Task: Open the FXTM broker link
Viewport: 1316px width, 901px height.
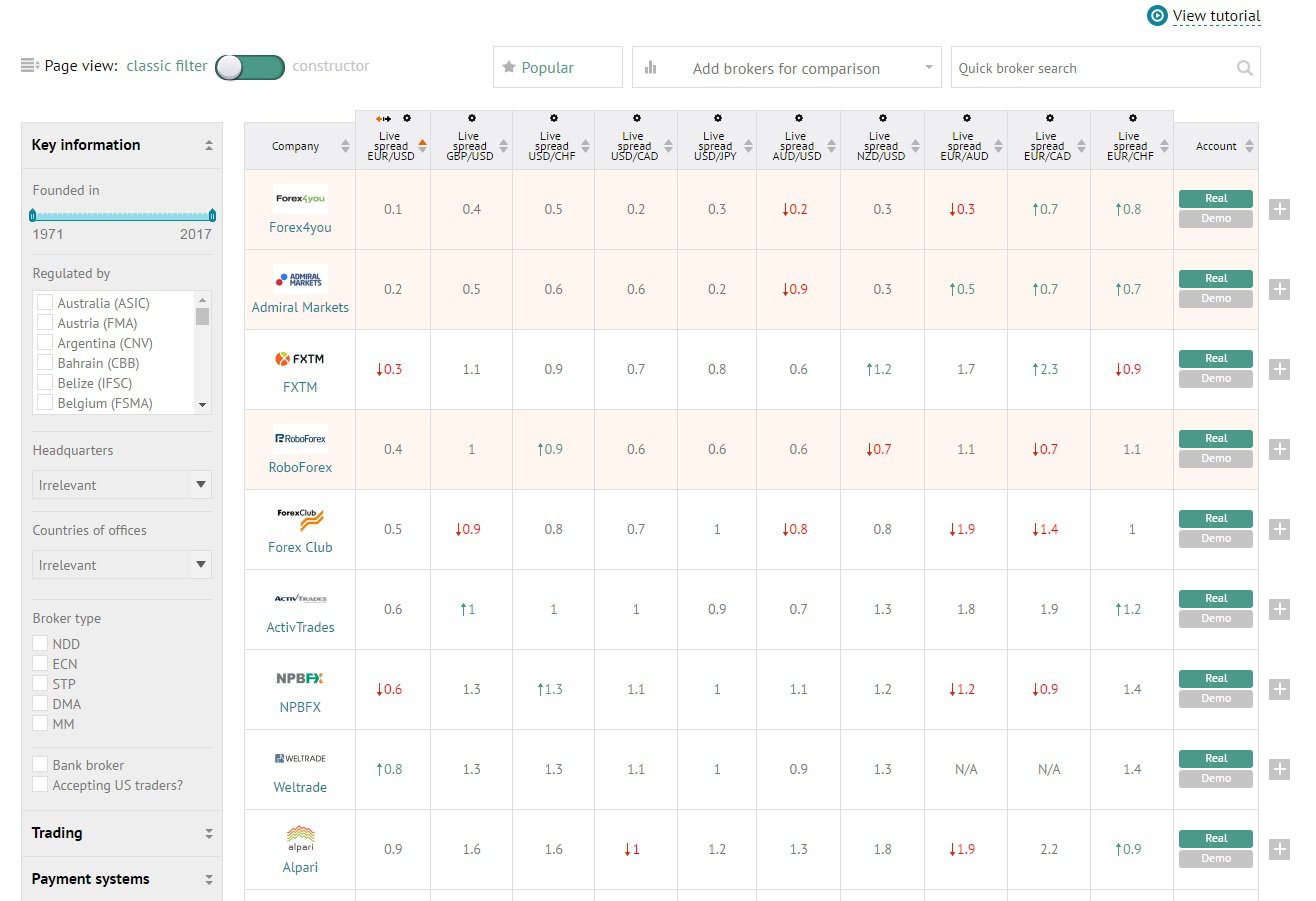Action: coord(300,387)
